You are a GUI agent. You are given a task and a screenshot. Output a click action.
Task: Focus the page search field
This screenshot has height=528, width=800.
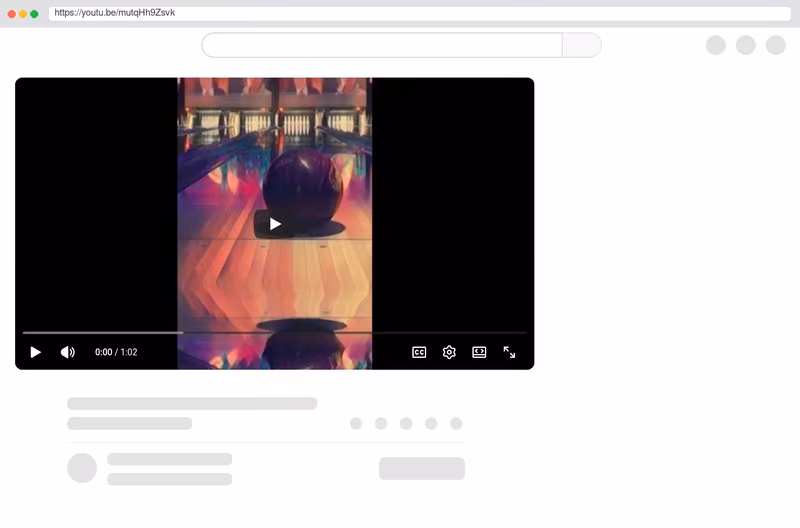coord(382,45)
